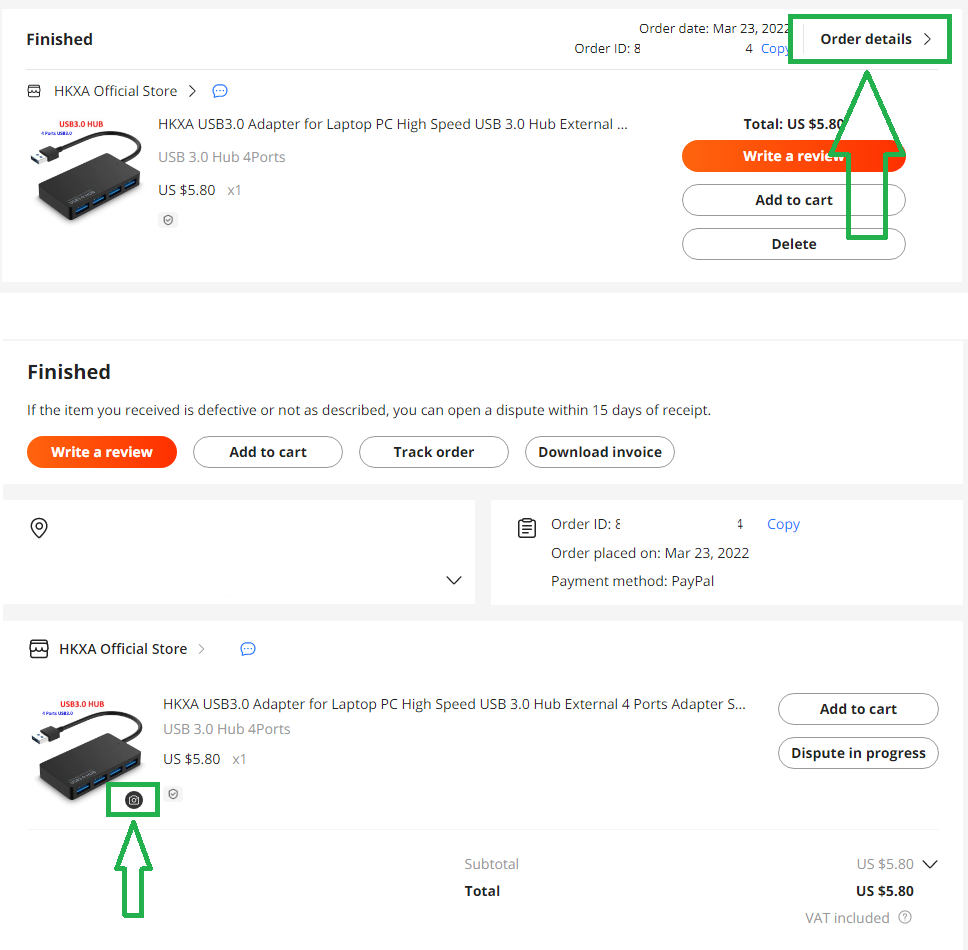
Task: Click the VAT included help question icon
Action: pyautogui.click(x=905, y=917)
